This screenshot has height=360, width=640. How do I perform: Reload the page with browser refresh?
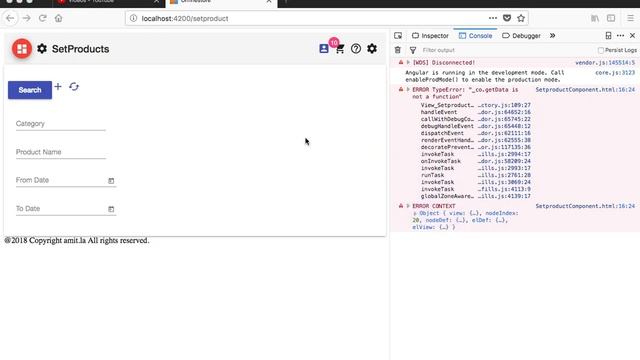[42, 18]
